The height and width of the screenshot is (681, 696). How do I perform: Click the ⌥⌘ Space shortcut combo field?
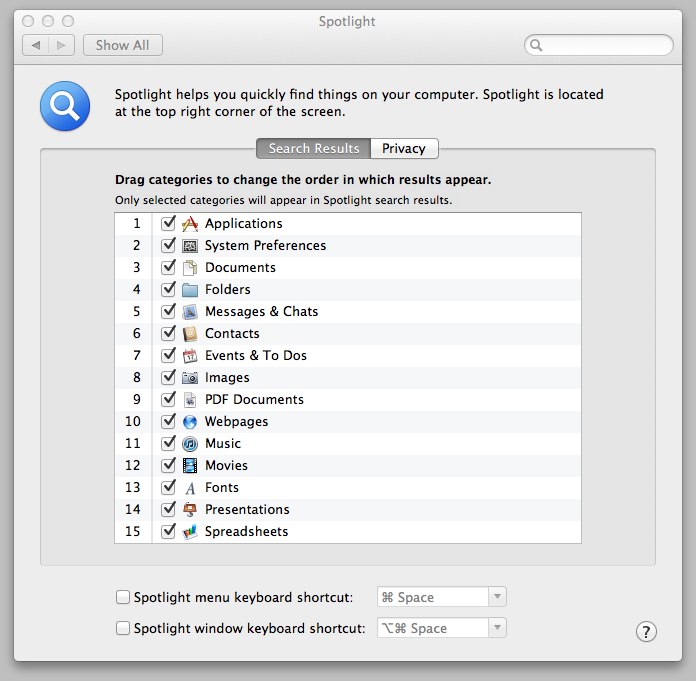click(433, 628)
